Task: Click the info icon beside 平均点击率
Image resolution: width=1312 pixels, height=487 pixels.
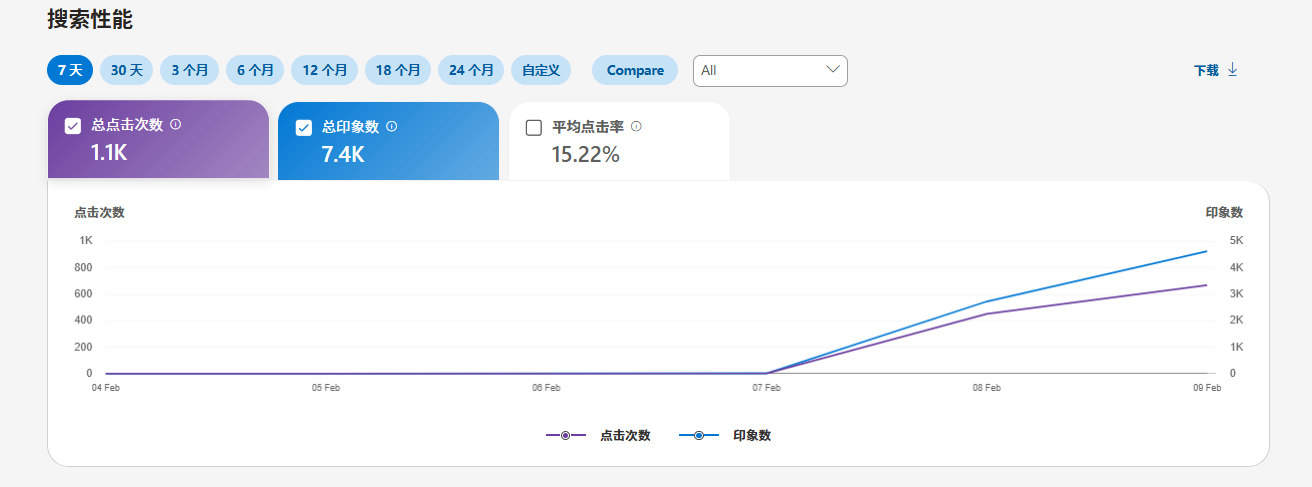Action: click(636, 126)
